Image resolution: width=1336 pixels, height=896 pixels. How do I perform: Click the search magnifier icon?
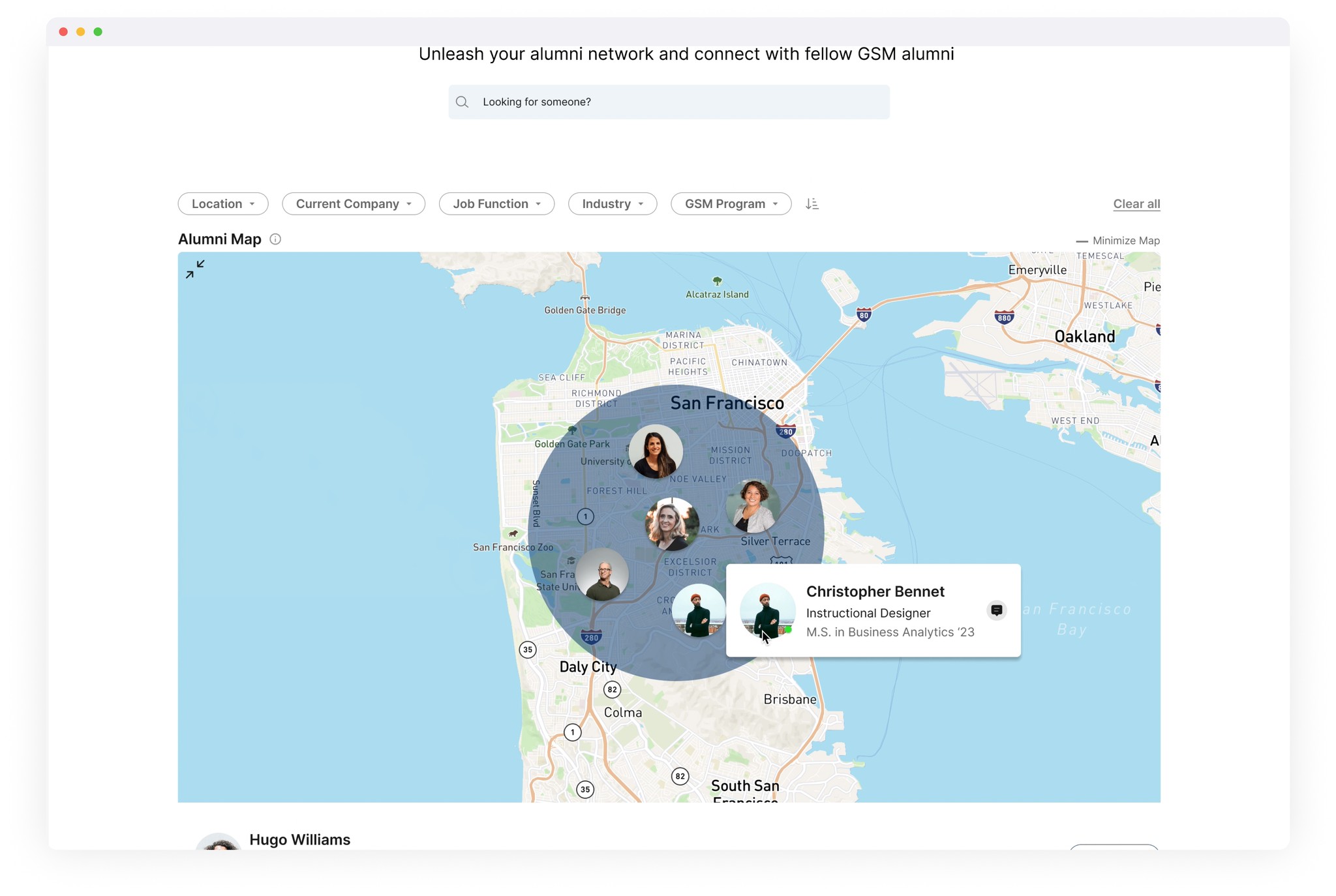click(x=462, y=102)
